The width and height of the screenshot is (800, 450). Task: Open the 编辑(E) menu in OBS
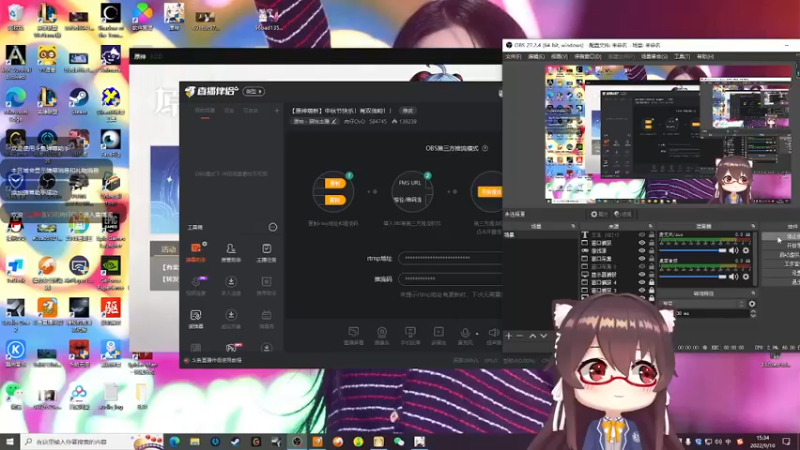coord(536,57)
